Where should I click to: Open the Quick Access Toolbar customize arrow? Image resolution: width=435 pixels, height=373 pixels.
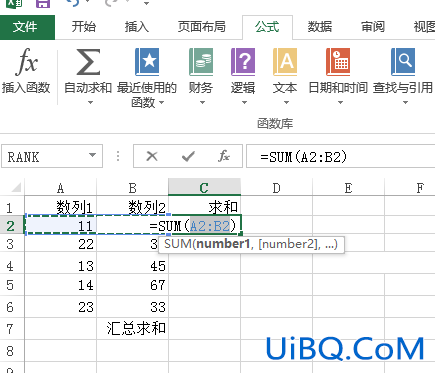pos(146,4)
